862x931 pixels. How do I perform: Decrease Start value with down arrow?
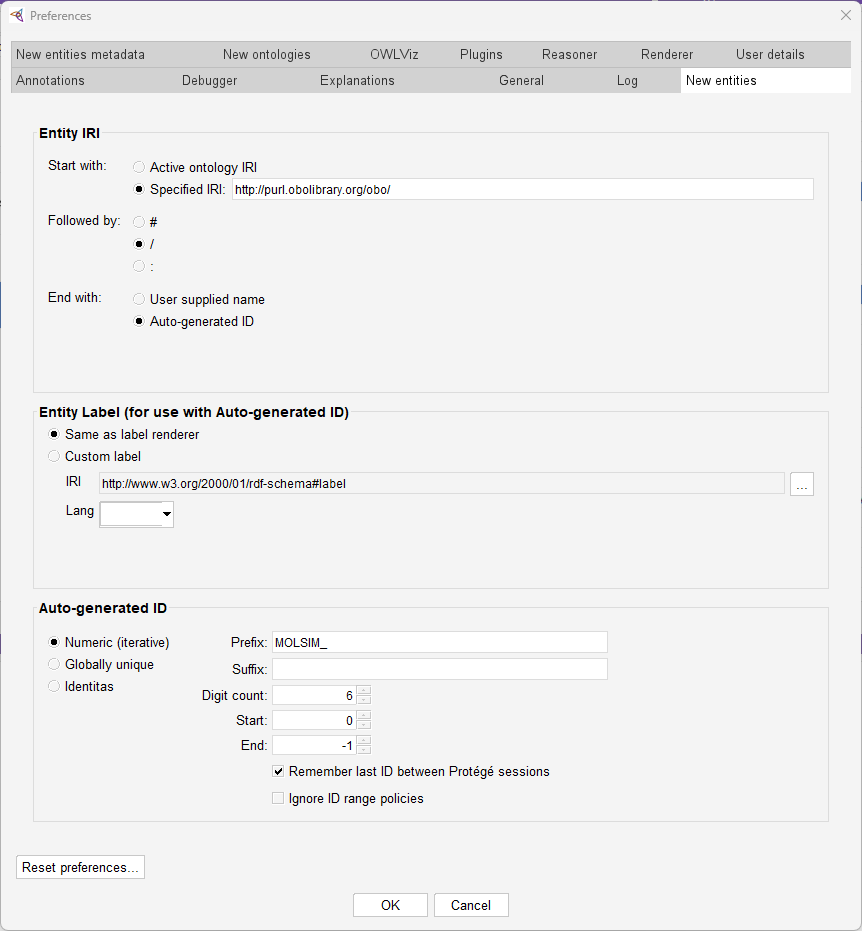364,725
